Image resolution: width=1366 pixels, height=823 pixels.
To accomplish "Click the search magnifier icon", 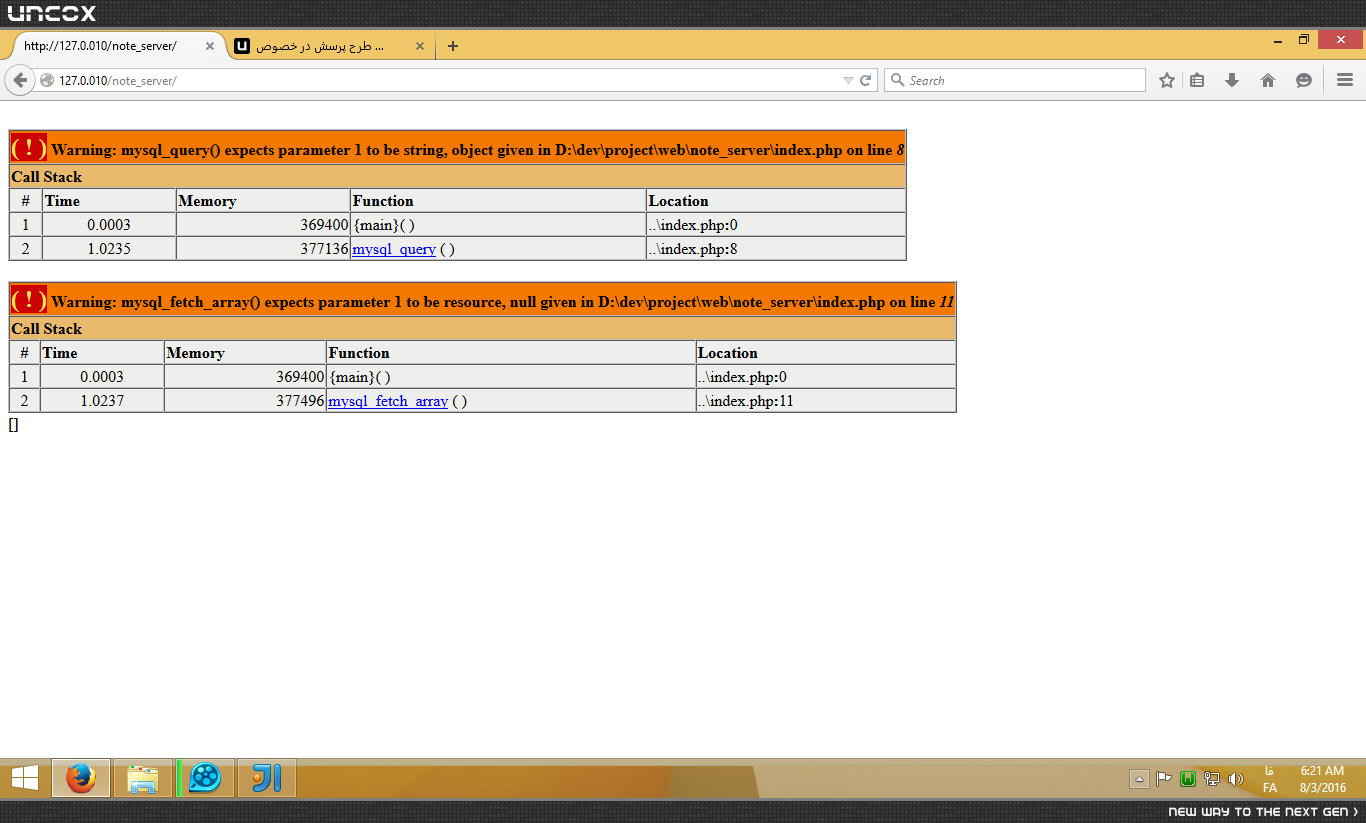I will [897, 80].
